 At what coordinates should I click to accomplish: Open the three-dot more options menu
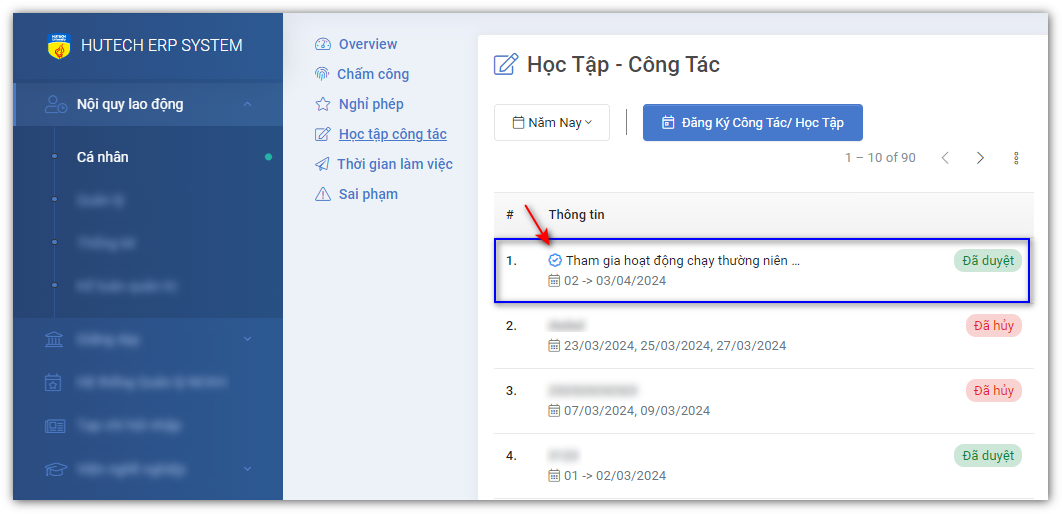coord(1016,158)
